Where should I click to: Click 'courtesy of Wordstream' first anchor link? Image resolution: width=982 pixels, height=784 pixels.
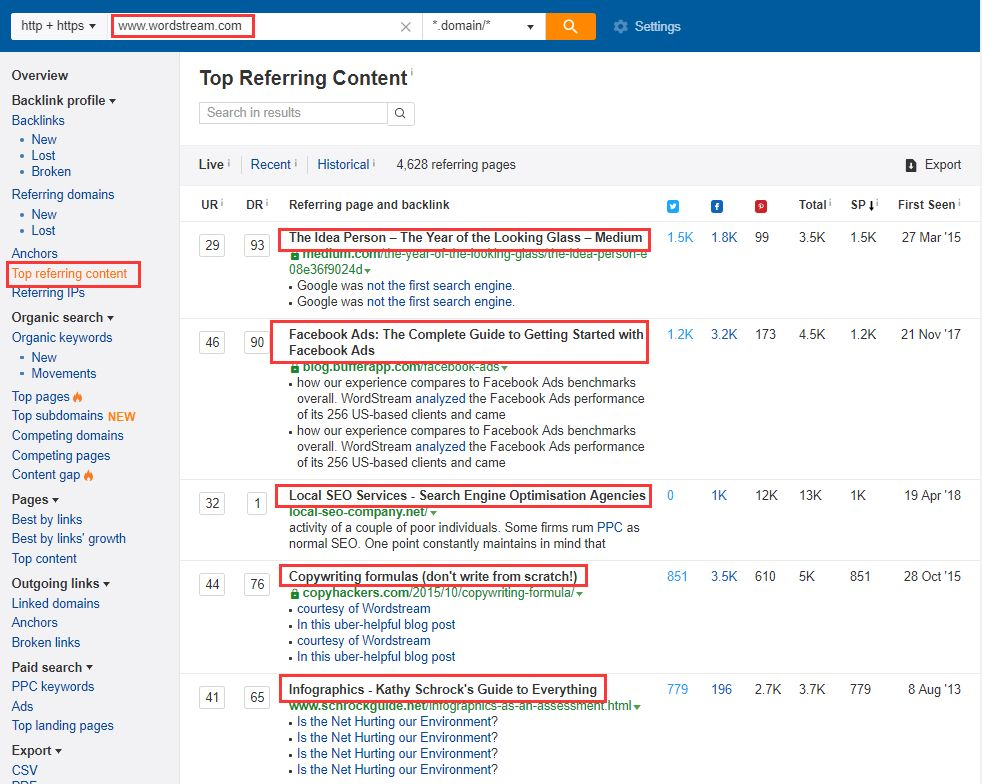363,609
